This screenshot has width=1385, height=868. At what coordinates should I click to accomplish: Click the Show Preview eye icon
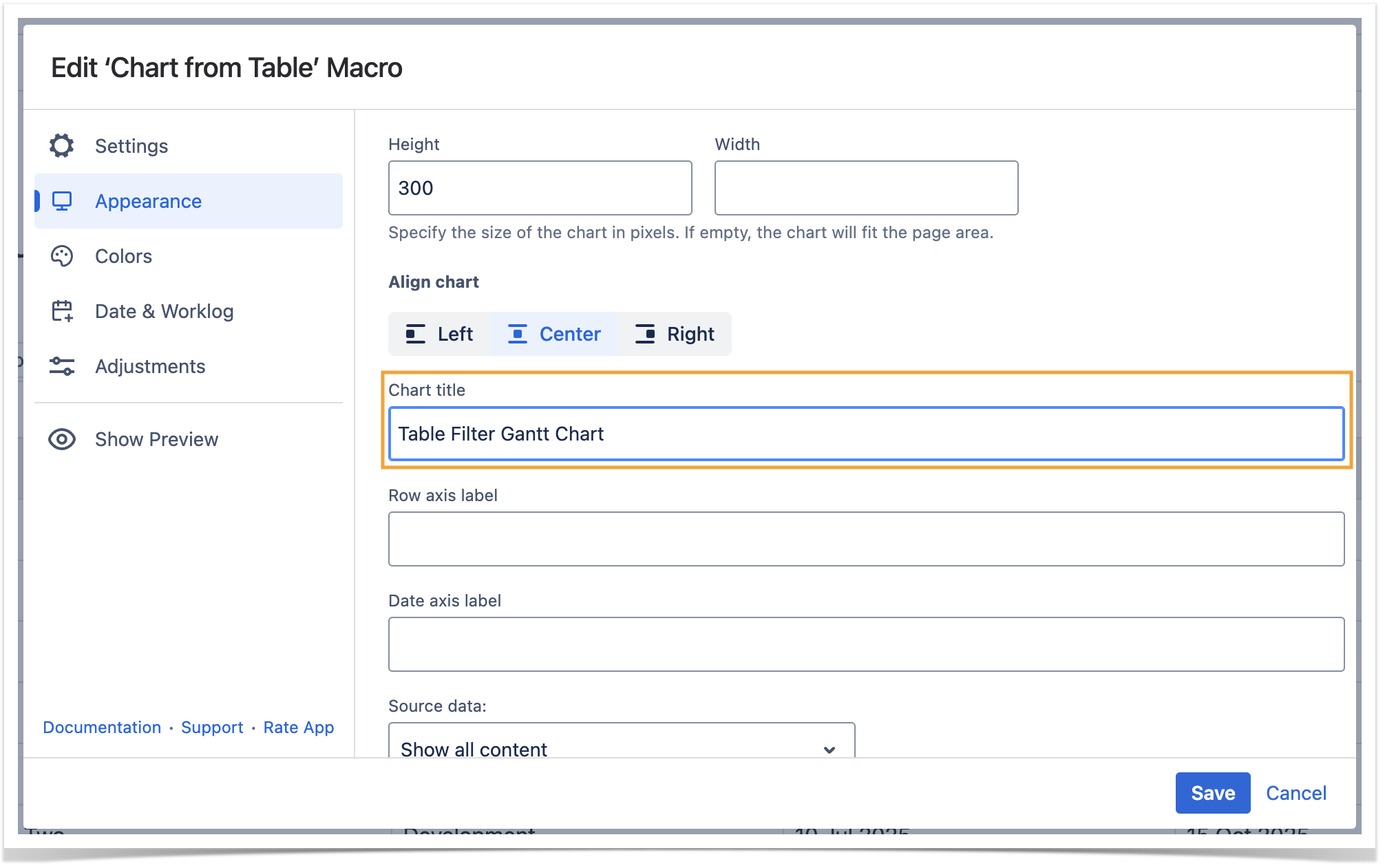(x=62, y=439)
